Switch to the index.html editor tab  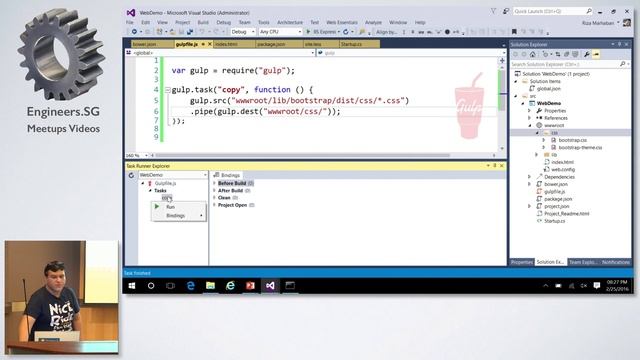[233, 44]
